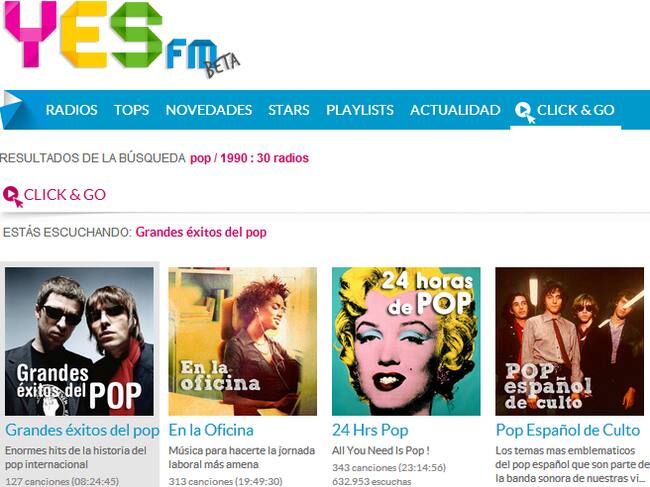Screen dimensions: 650x487
Task: Go to the ACTUALIDAD page
Action: tap(455, 110)
